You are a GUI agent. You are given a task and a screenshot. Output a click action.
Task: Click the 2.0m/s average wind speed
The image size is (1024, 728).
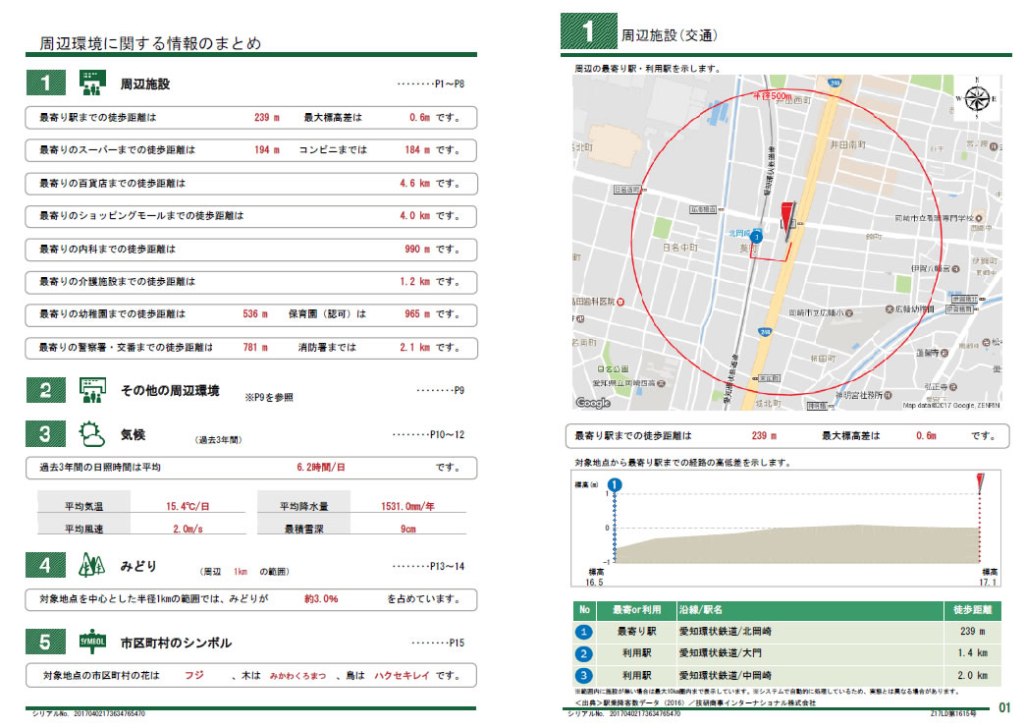point(187,528)
